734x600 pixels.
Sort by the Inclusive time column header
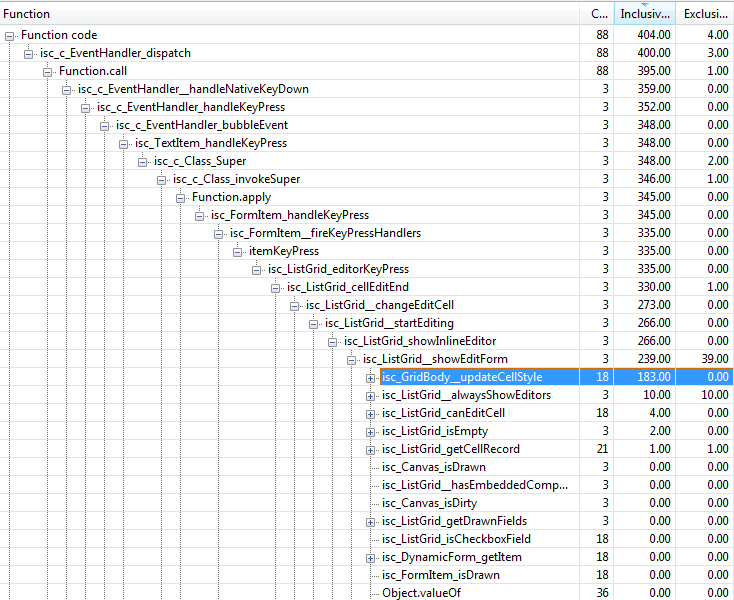645,14
